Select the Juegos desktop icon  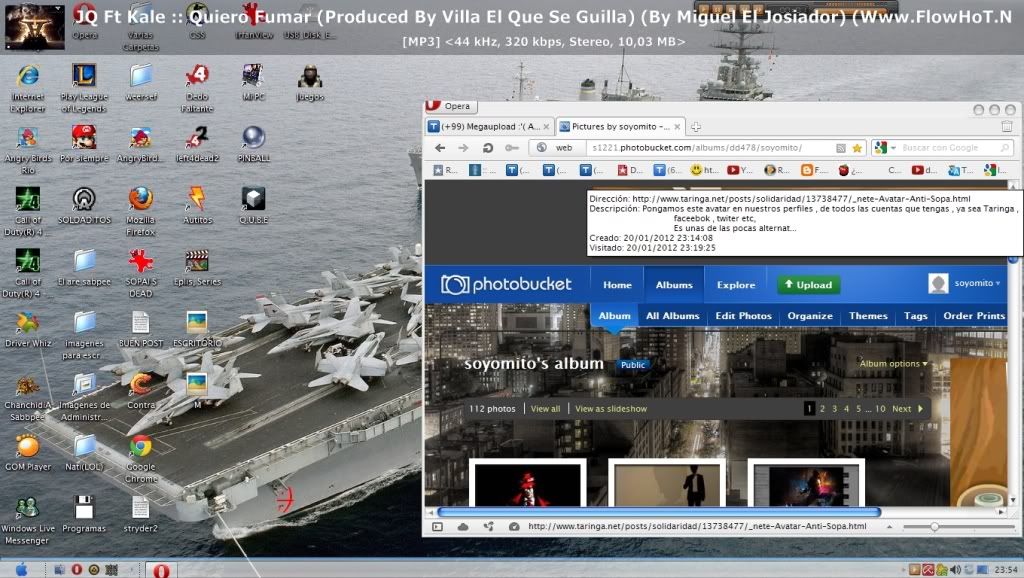[x=310, y=82]
